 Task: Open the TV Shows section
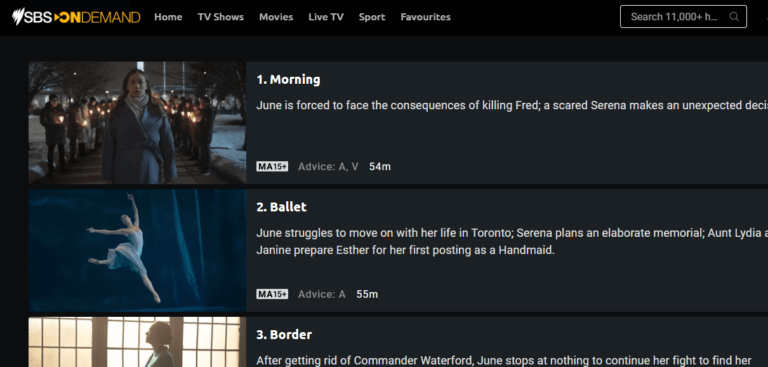tap(220, 17)
